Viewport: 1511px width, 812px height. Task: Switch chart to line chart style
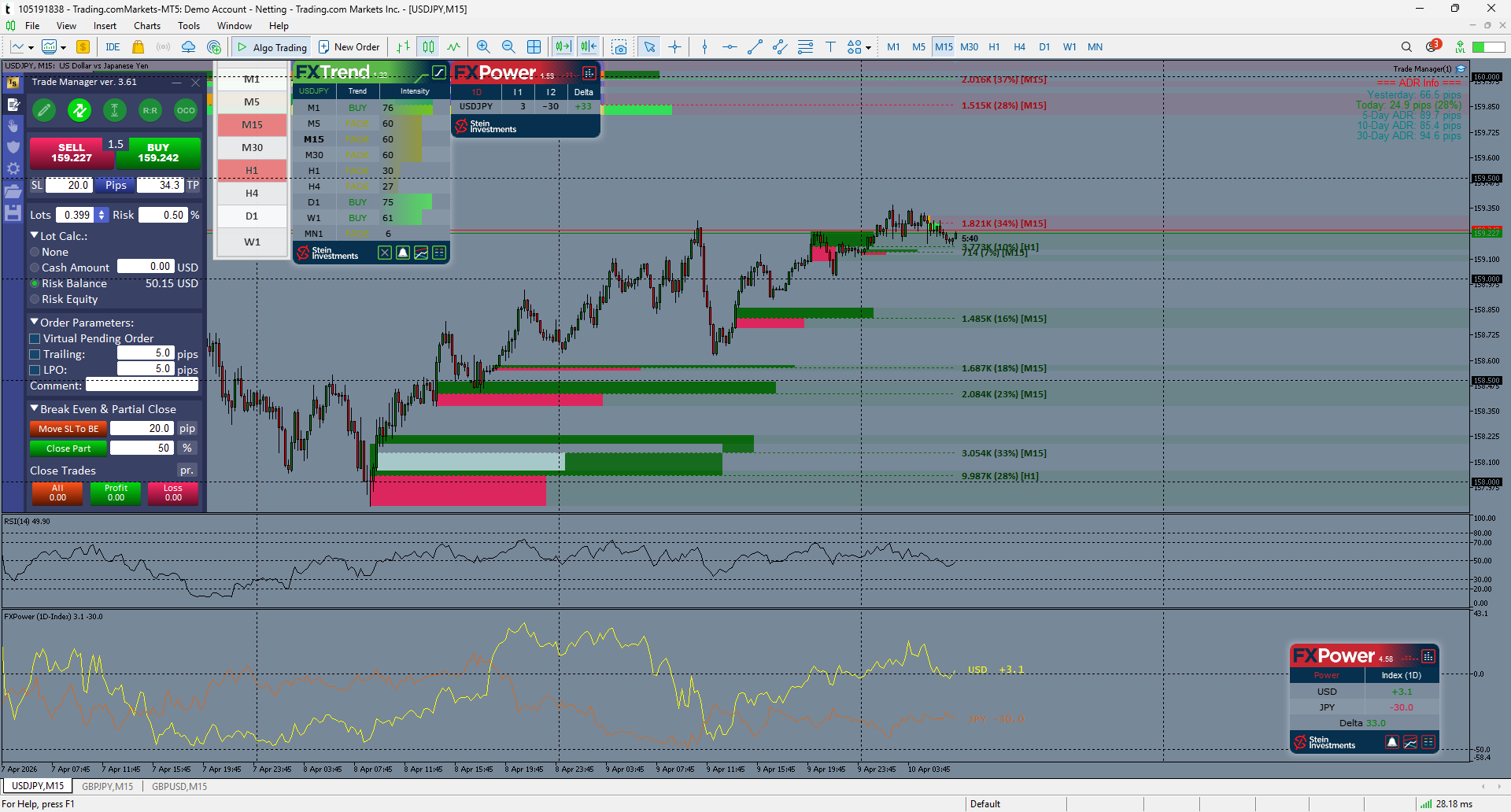point(454,47)
